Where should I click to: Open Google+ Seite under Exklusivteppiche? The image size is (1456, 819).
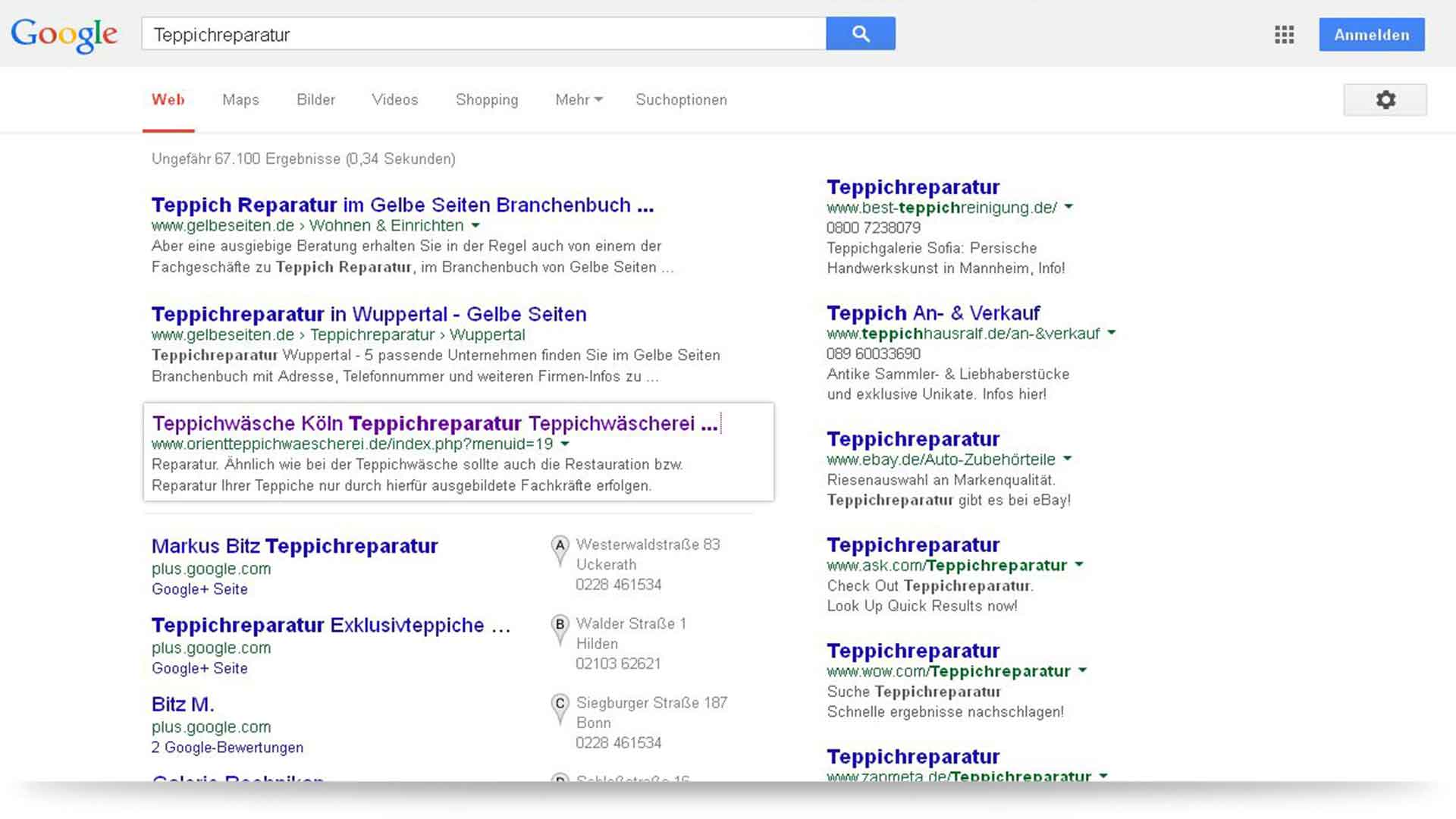pyautogui.click(x=199, y=668)
